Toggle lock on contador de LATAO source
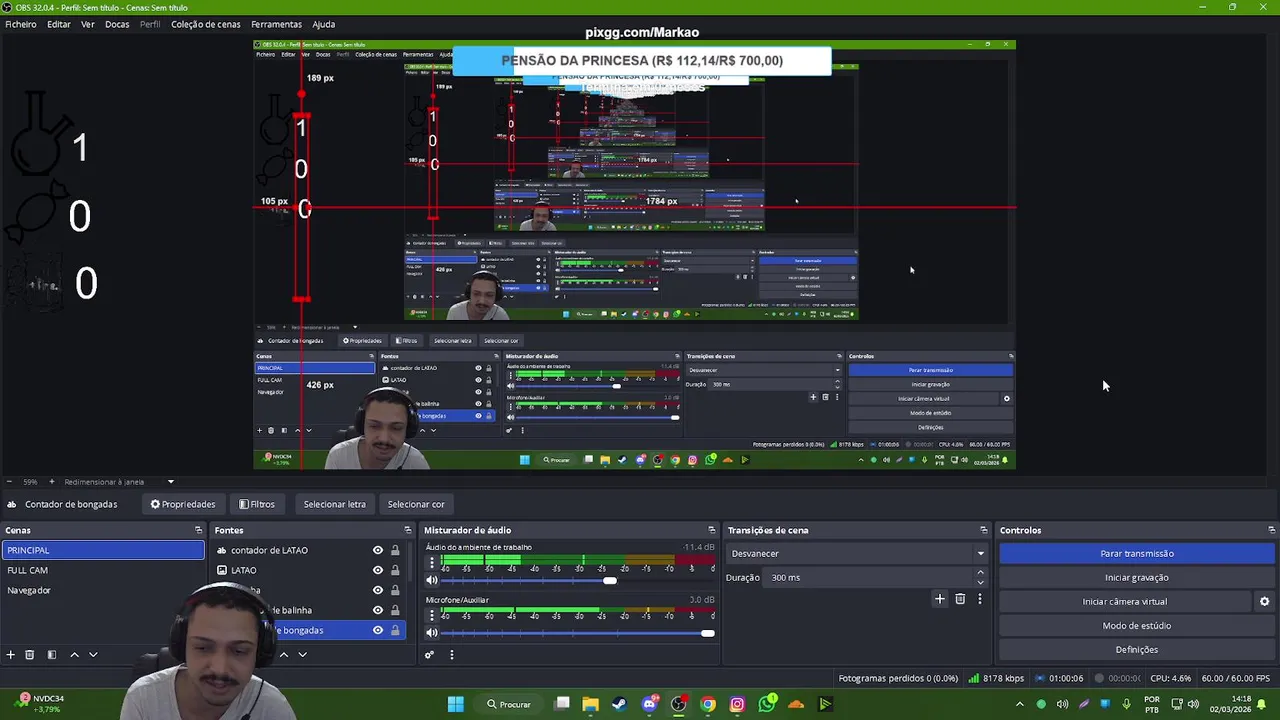The width and height of the screenshot is (1280, 720). [x=395, y=550]
